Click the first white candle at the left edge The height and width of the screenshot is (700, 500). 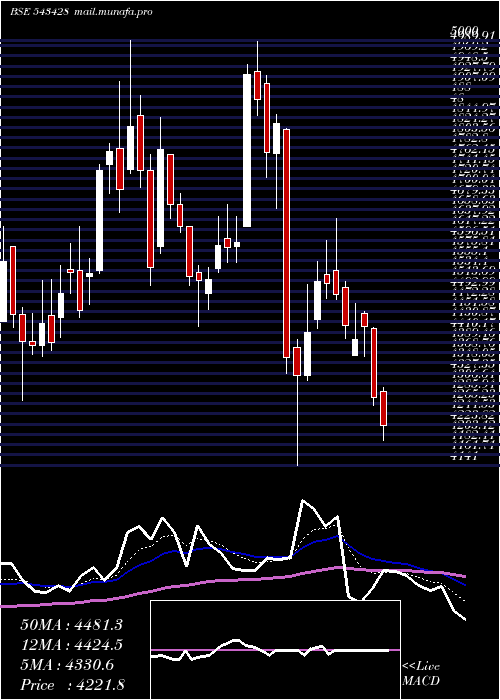point(3,291)
